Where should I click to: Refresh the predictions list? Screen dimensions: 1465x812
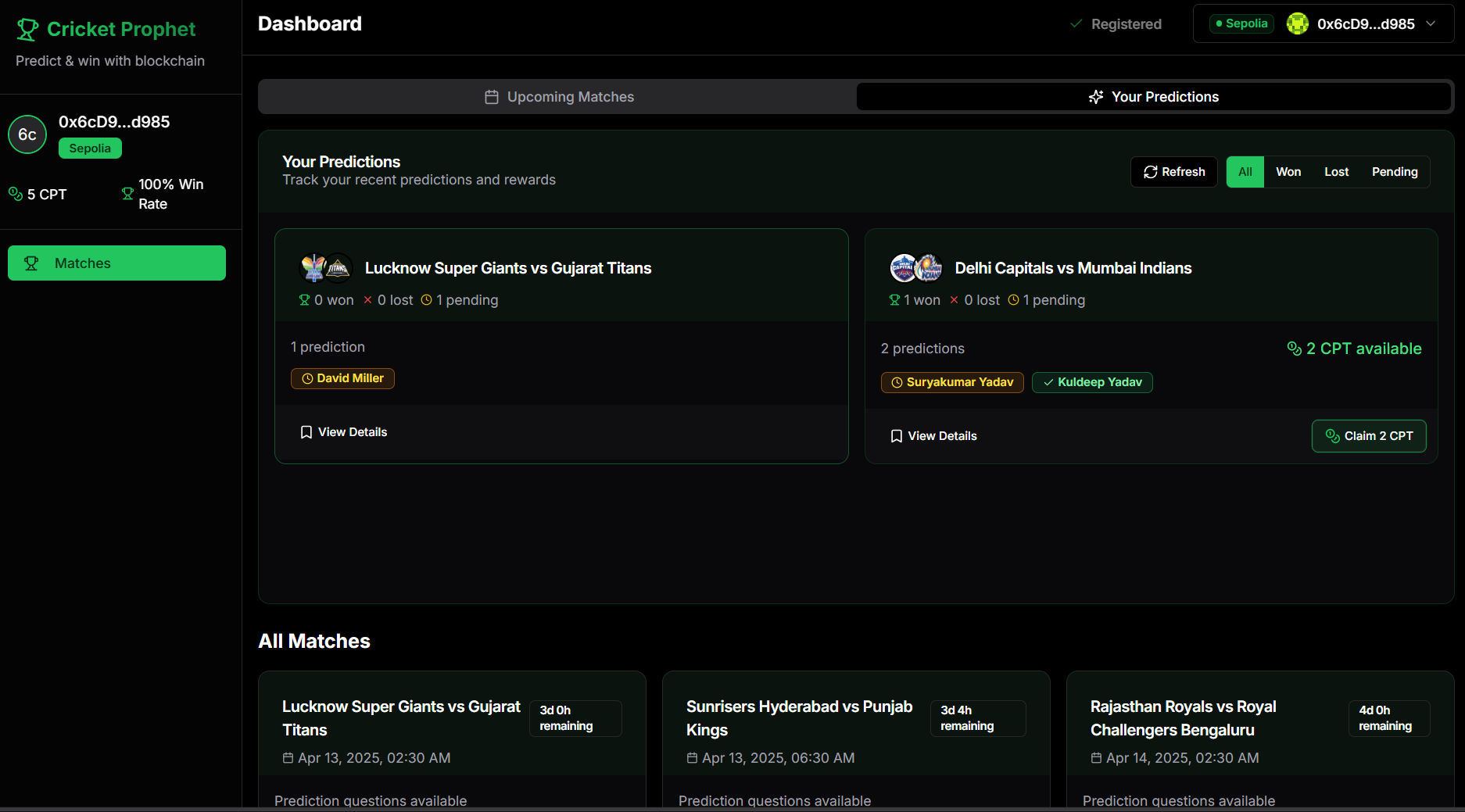pyautogui.click(x=1174, y=172)
